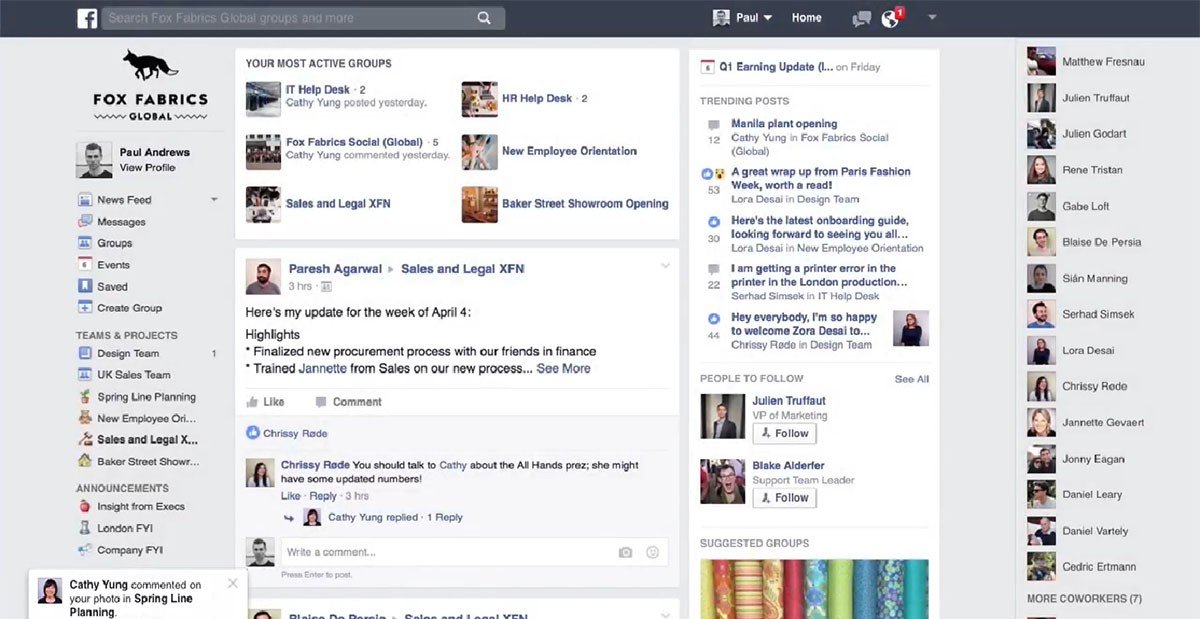
Task: Click the search magnifier icon
Action: coord(484,17)
